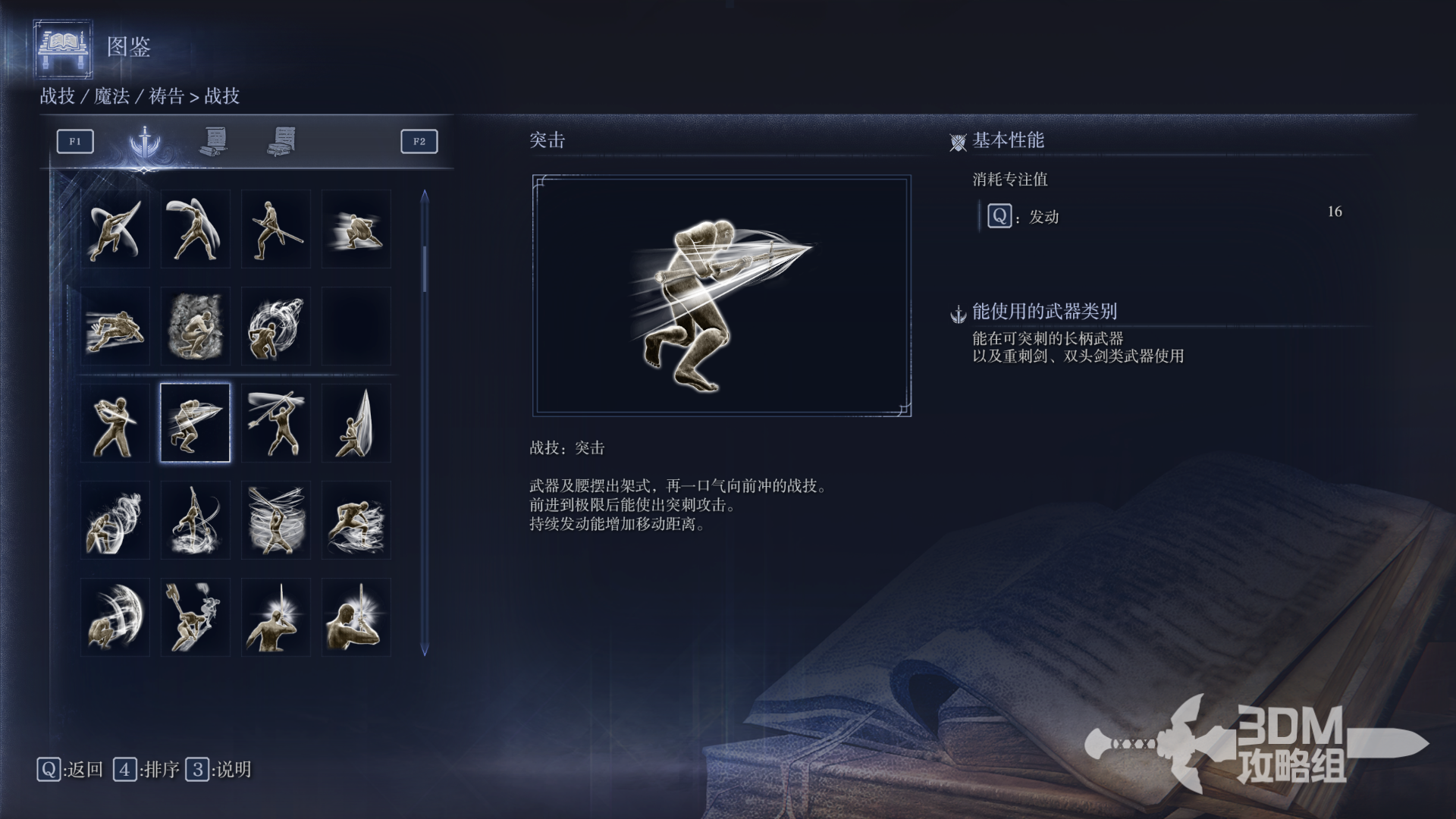1456x819 pixels.
Task: Toggle the 说明 description option
Action: (218, 770)
